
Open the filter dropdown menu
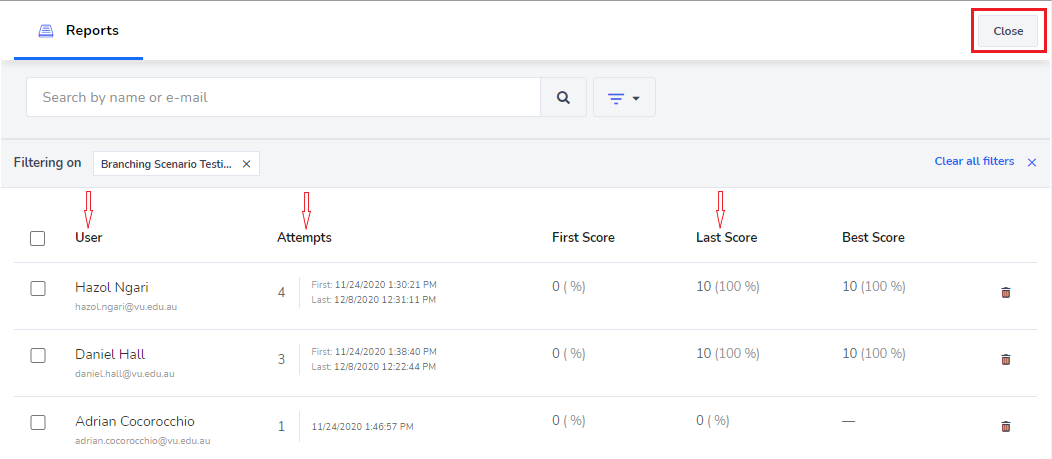point(624,97)
